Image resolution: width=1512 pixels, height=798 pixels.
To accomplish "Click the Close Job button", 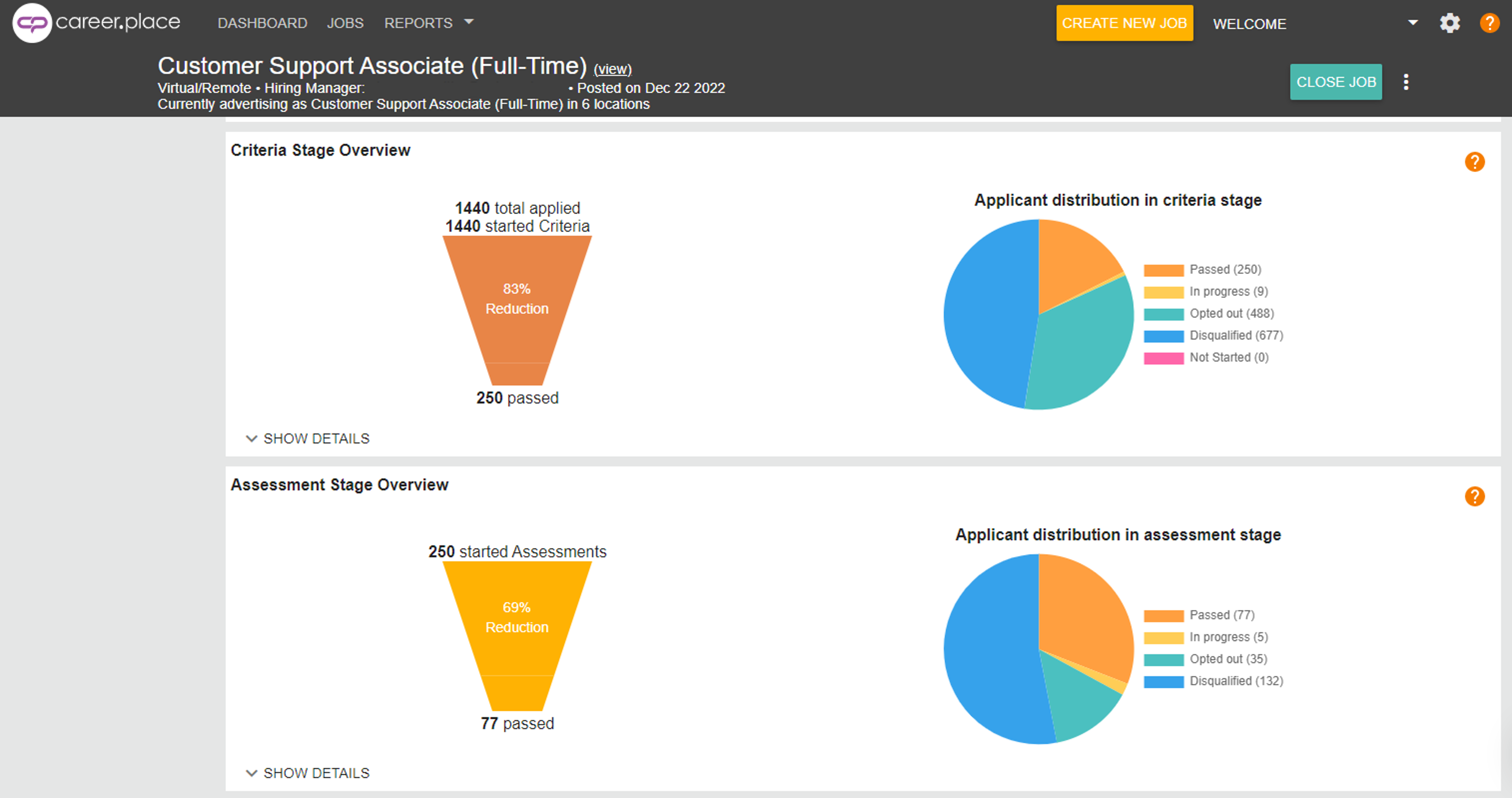I will pyautogui.click(x=1335, y=82).
